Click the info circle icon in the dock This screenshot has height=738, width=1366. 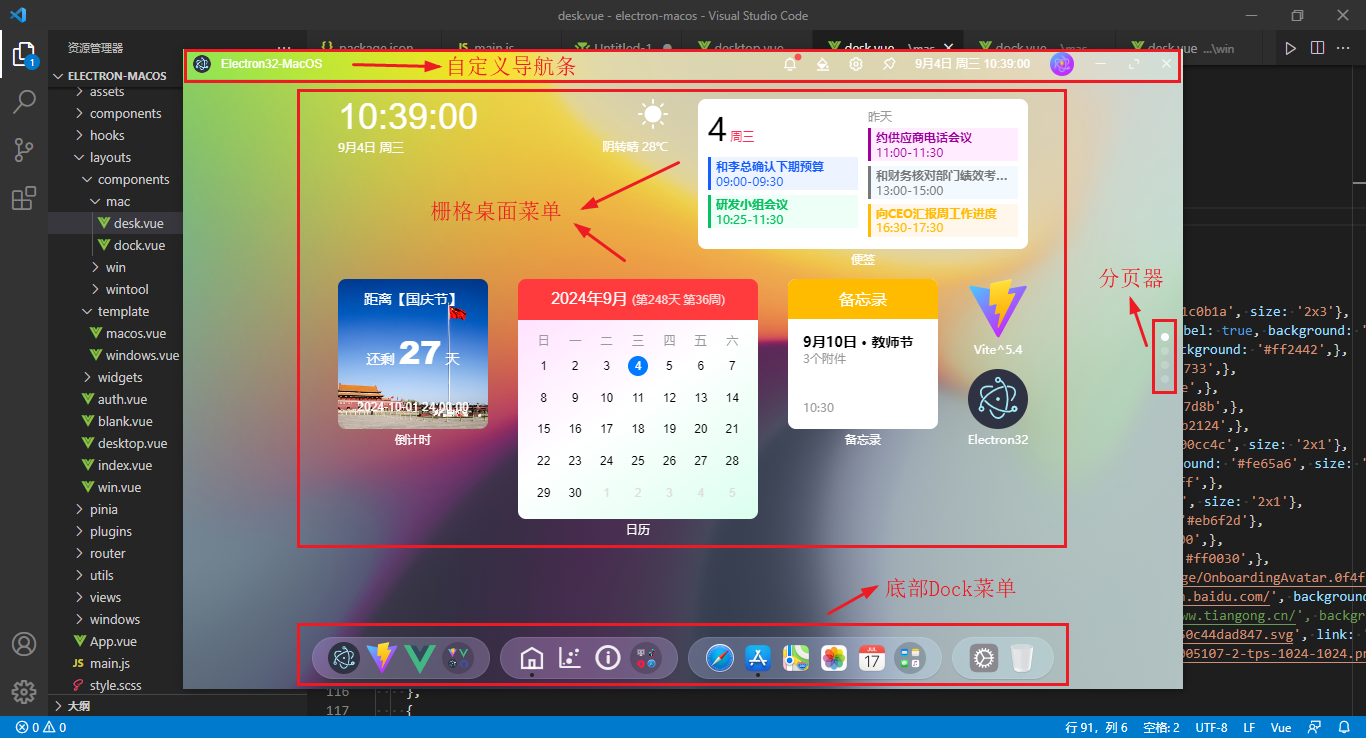(607, 657)
